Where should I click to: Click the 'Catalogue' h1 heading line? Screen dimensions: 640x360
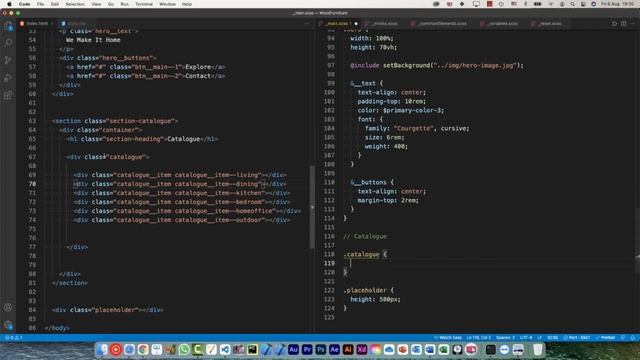(142, 139)
